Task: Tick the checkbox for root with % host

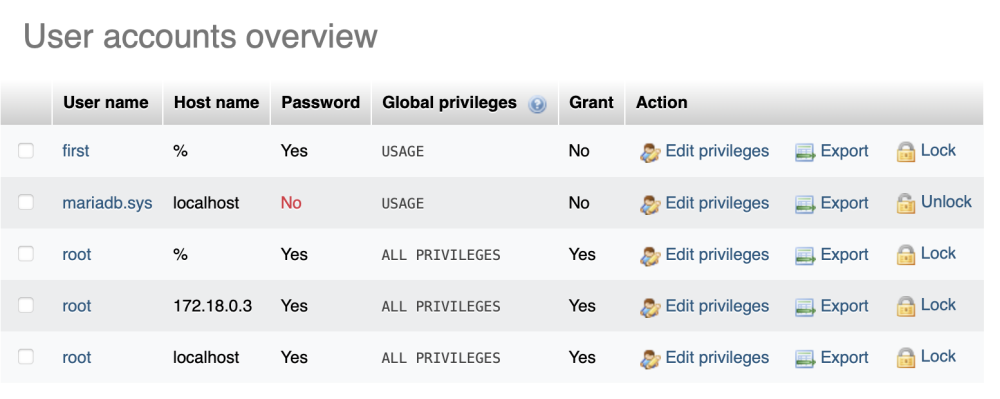Action: (x=26, y=254)
